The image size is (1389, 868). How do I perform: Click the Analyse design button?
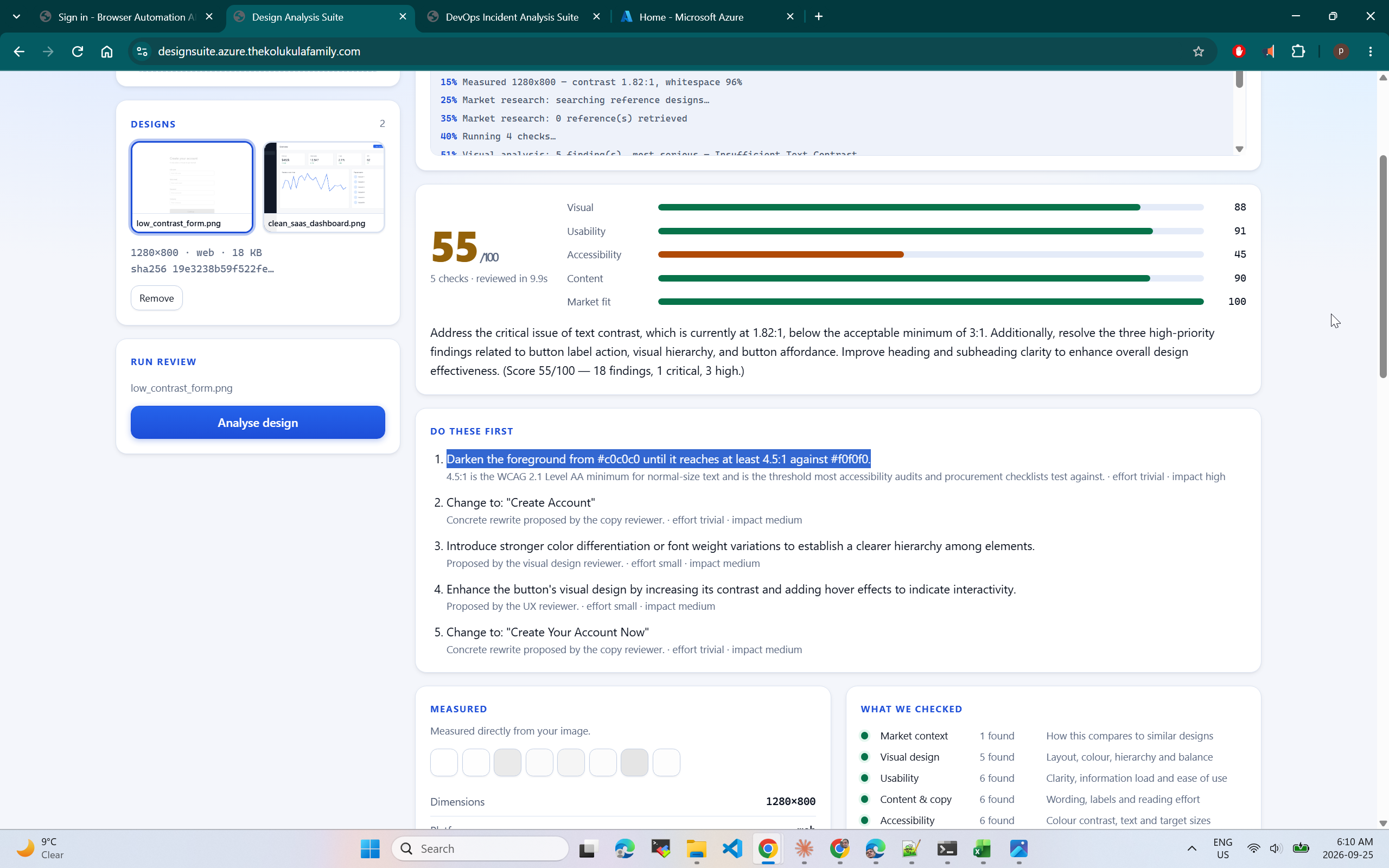coord(258,423)
